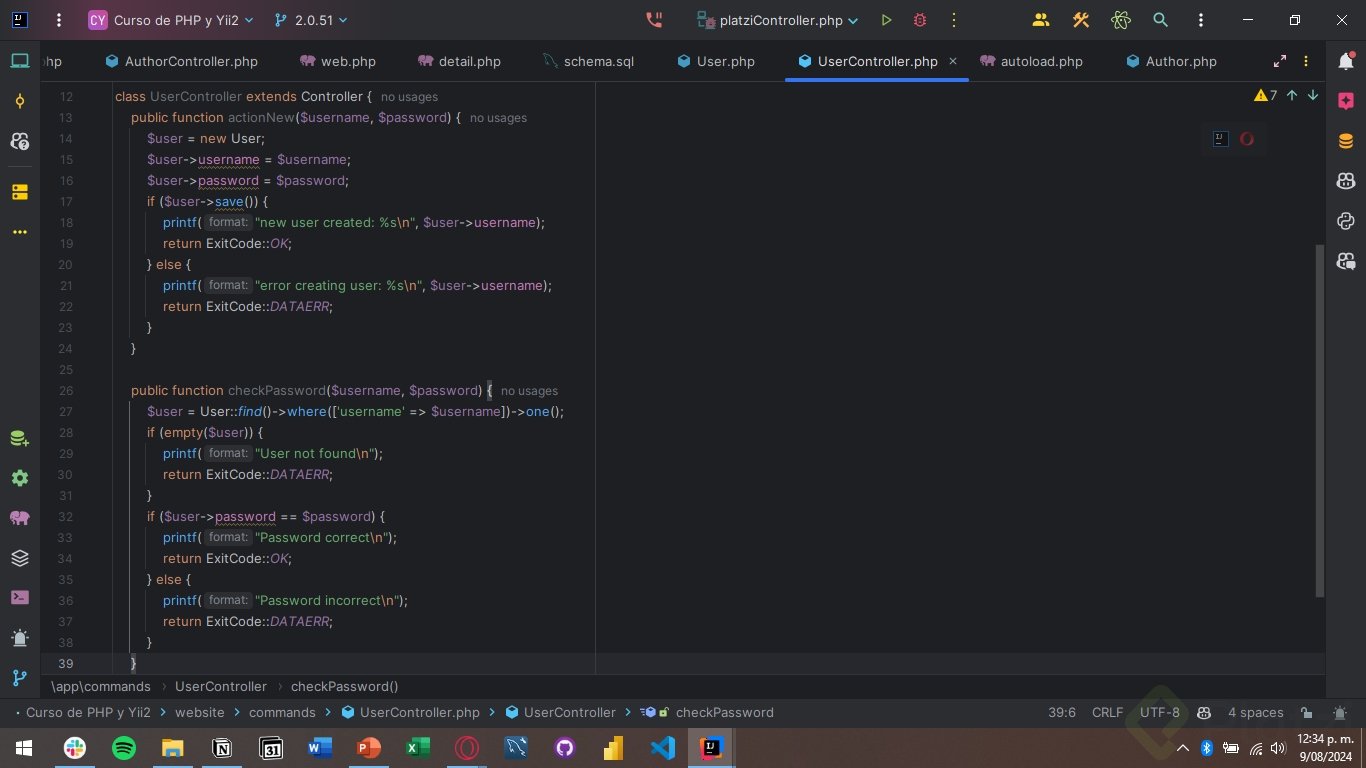Toggle the file read-only lock in status bar

(1307, 713)
